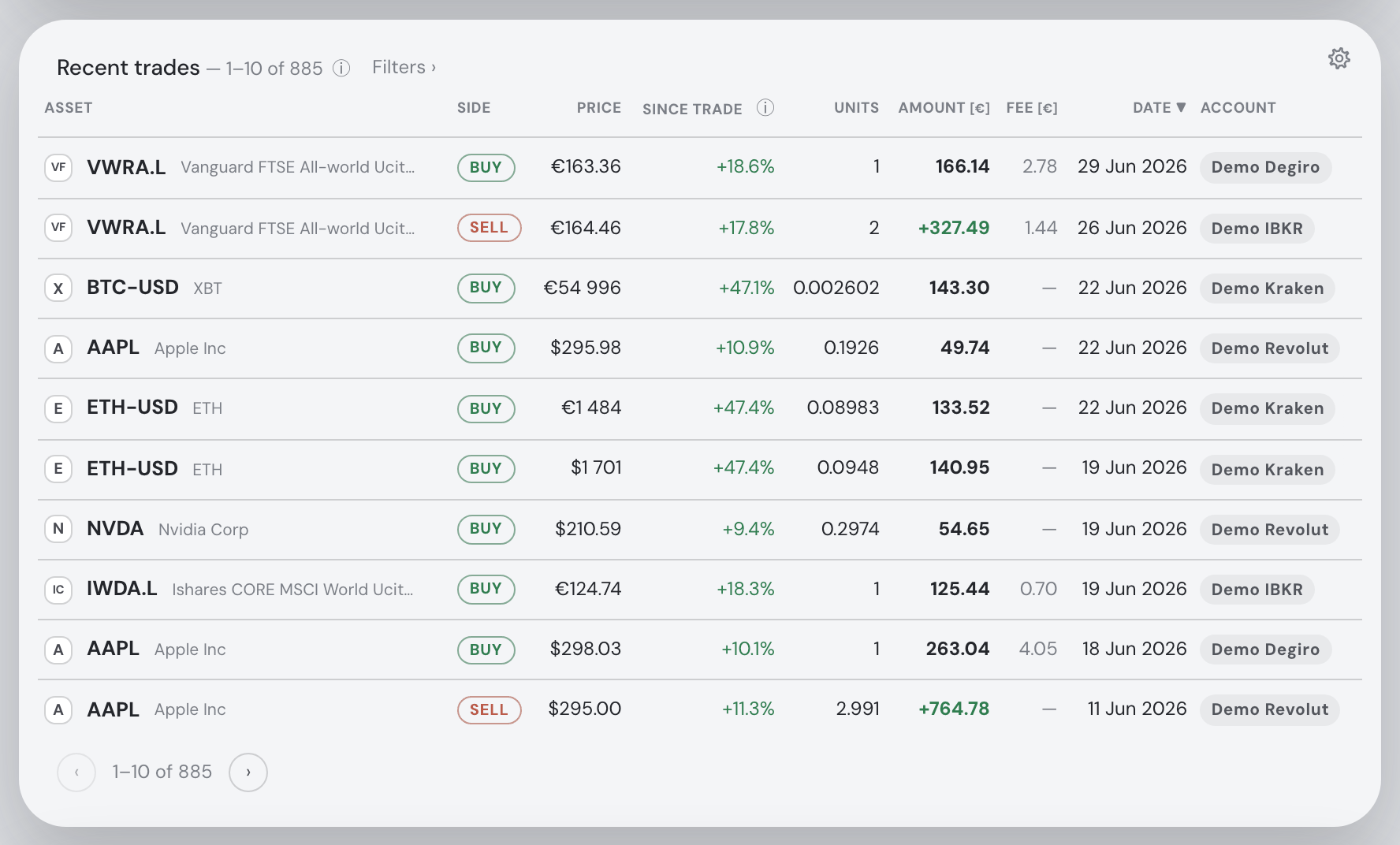Select the 2.78 fee value

click(x=1040, y=166)
